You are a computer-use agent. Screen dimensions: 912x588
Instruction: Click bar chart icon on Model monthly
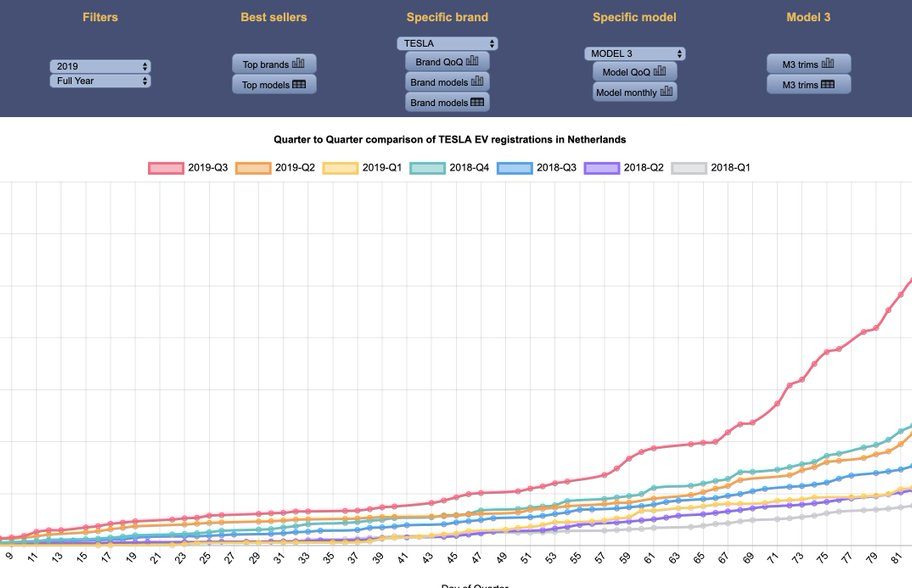click(667, 91)
